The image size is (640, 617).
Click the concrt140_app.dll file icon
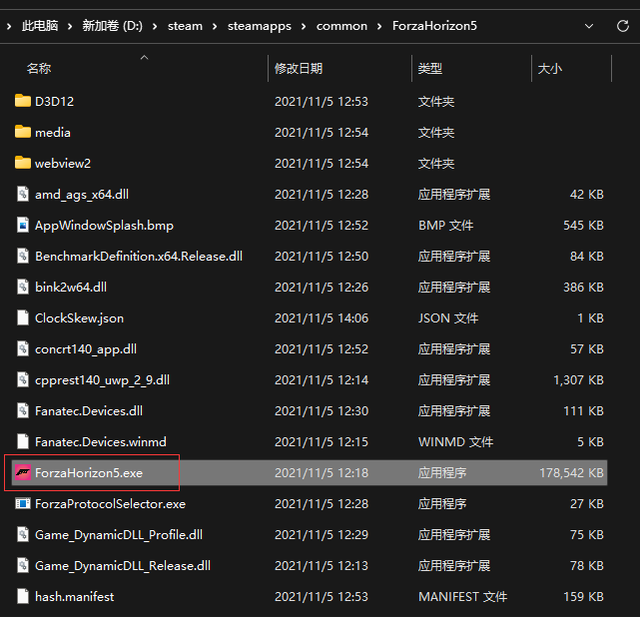pyautogui.click(x=23, y=349)
